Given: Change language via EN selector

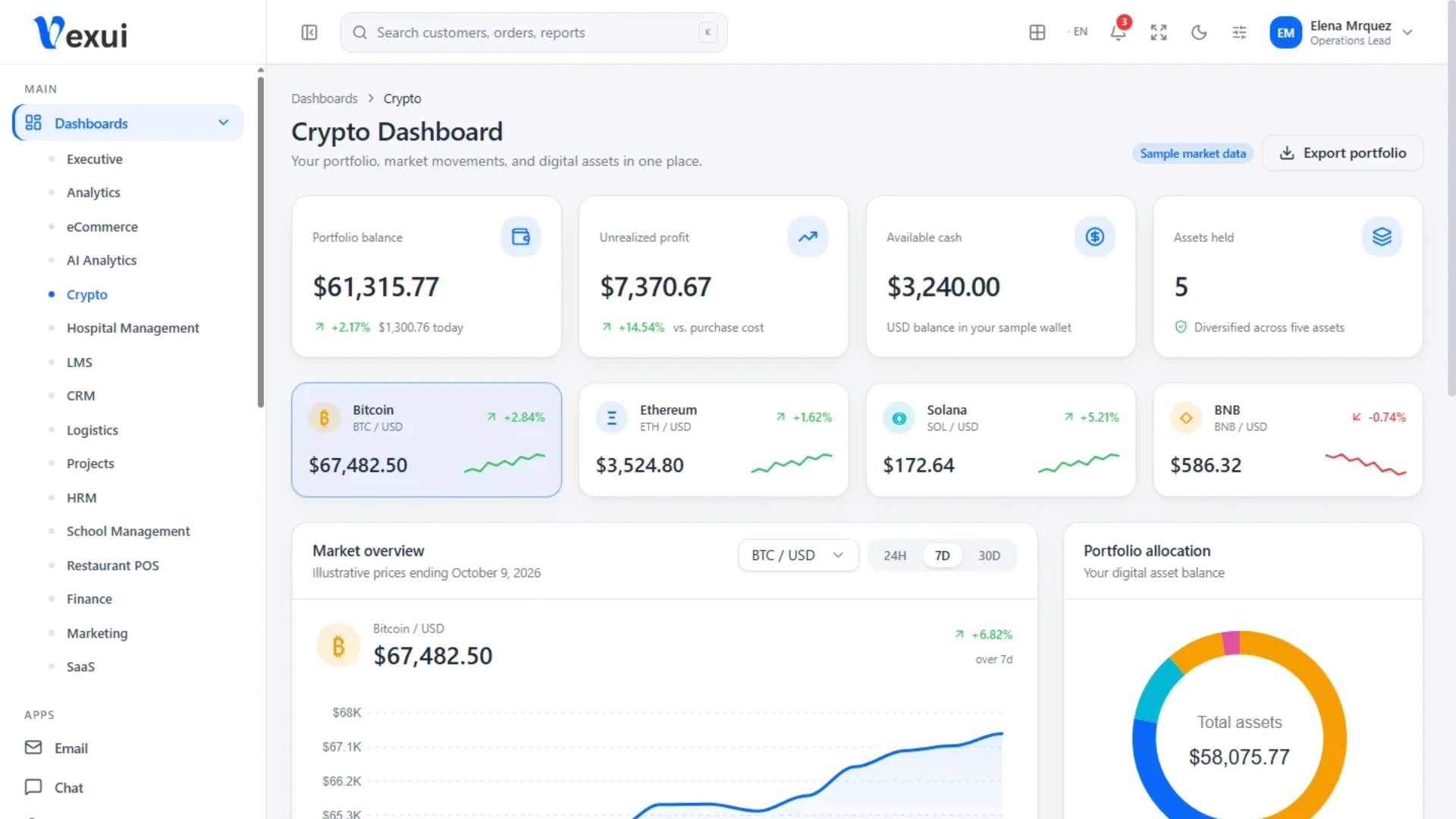Looking at the screenshot, I should pyautogui.click(x=1078, y=32).
